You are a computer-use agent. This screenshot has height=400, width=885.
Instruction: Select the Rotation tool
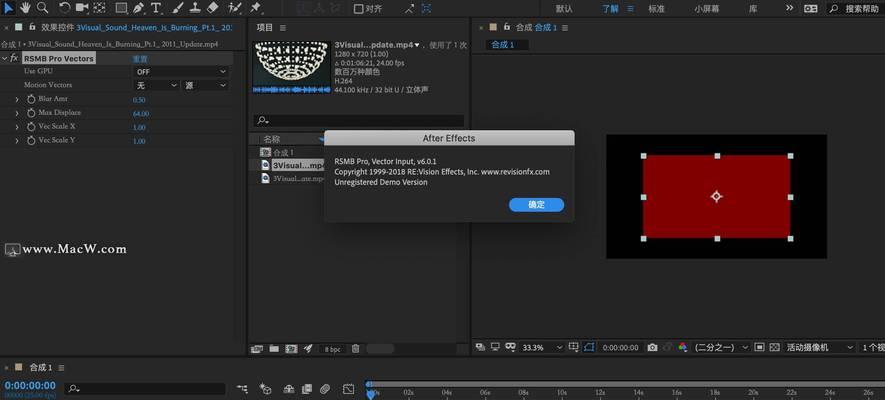click(65, 8)
